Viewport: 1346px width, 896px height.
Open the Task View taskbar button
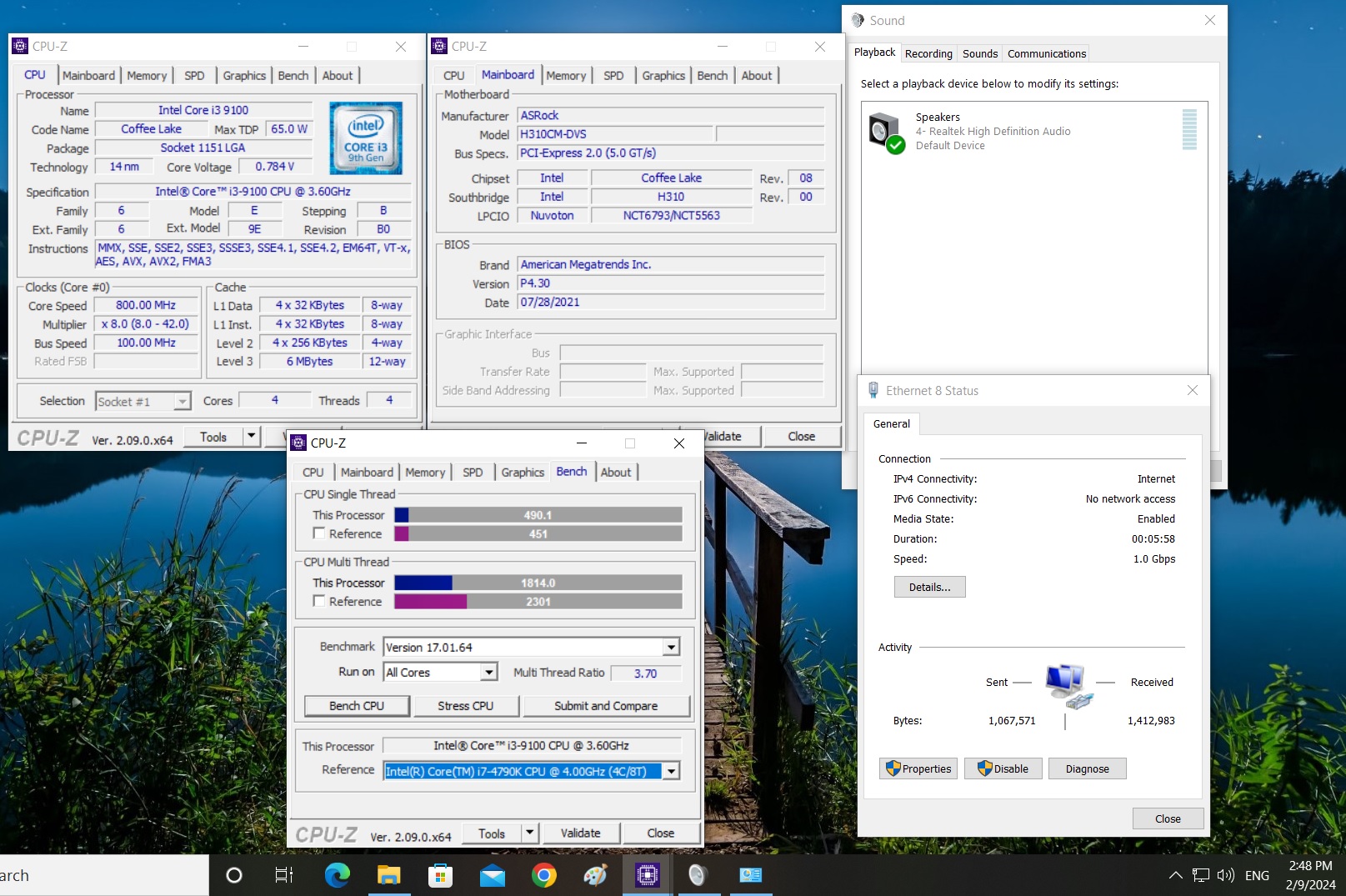(284, 875)
